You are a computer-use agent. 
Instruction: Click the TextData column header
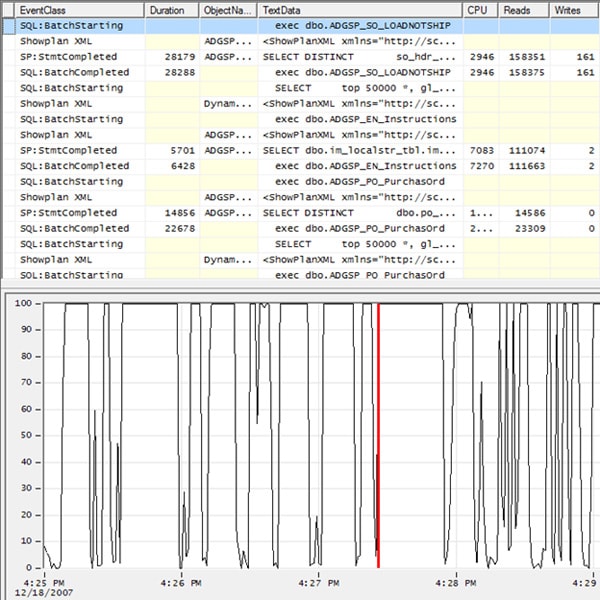360,10
